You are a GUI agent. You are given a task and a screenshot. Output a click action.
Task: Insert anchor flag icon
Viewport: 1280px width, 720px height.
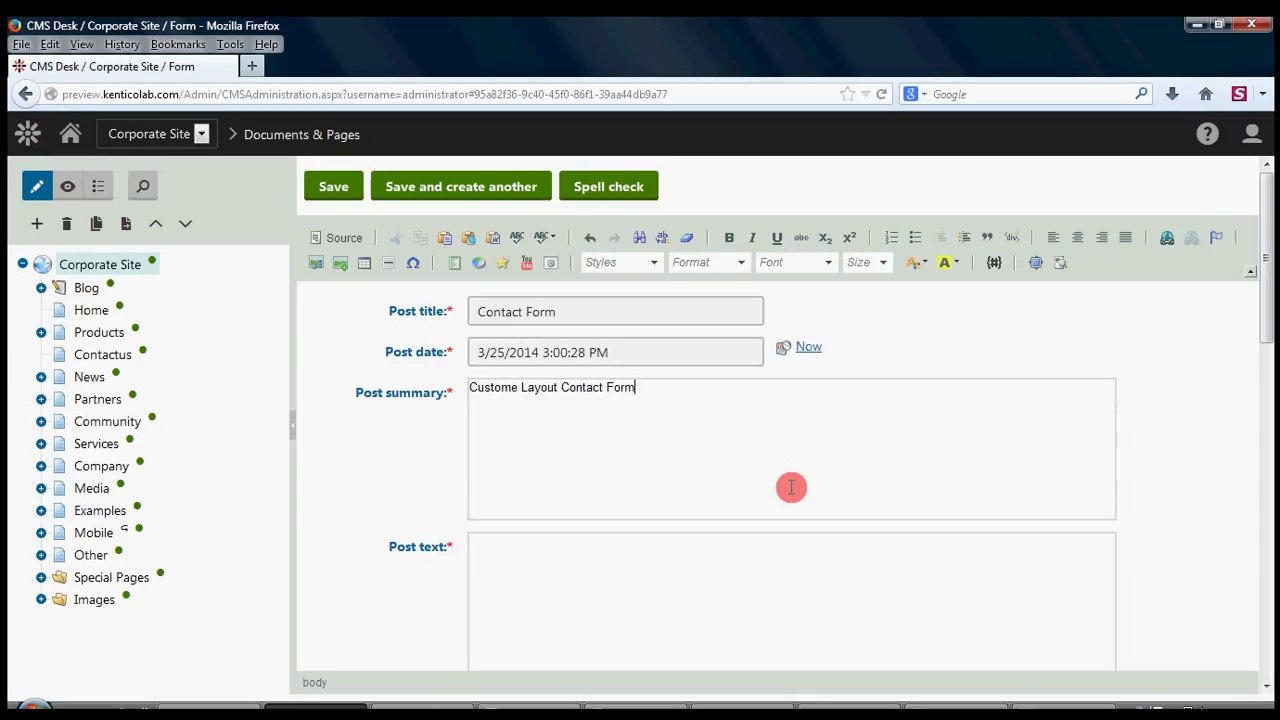click(x=1216, y=238)
